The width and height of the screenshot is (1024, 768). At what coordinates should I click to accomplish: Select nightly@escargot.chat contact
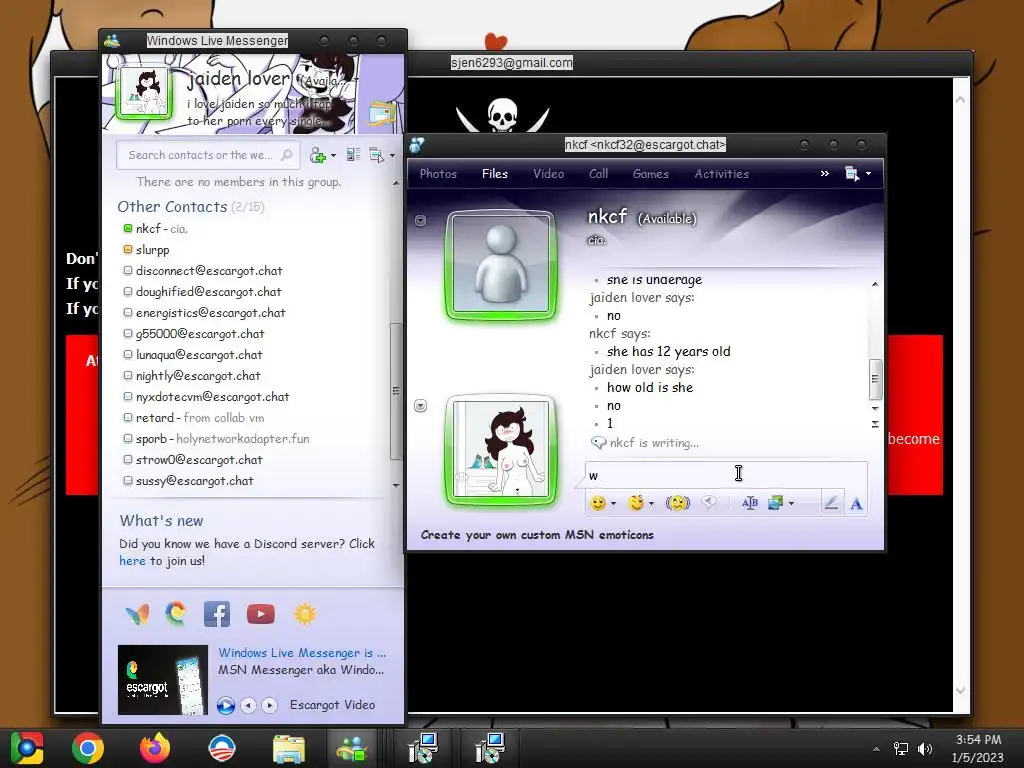pos(192,376)
